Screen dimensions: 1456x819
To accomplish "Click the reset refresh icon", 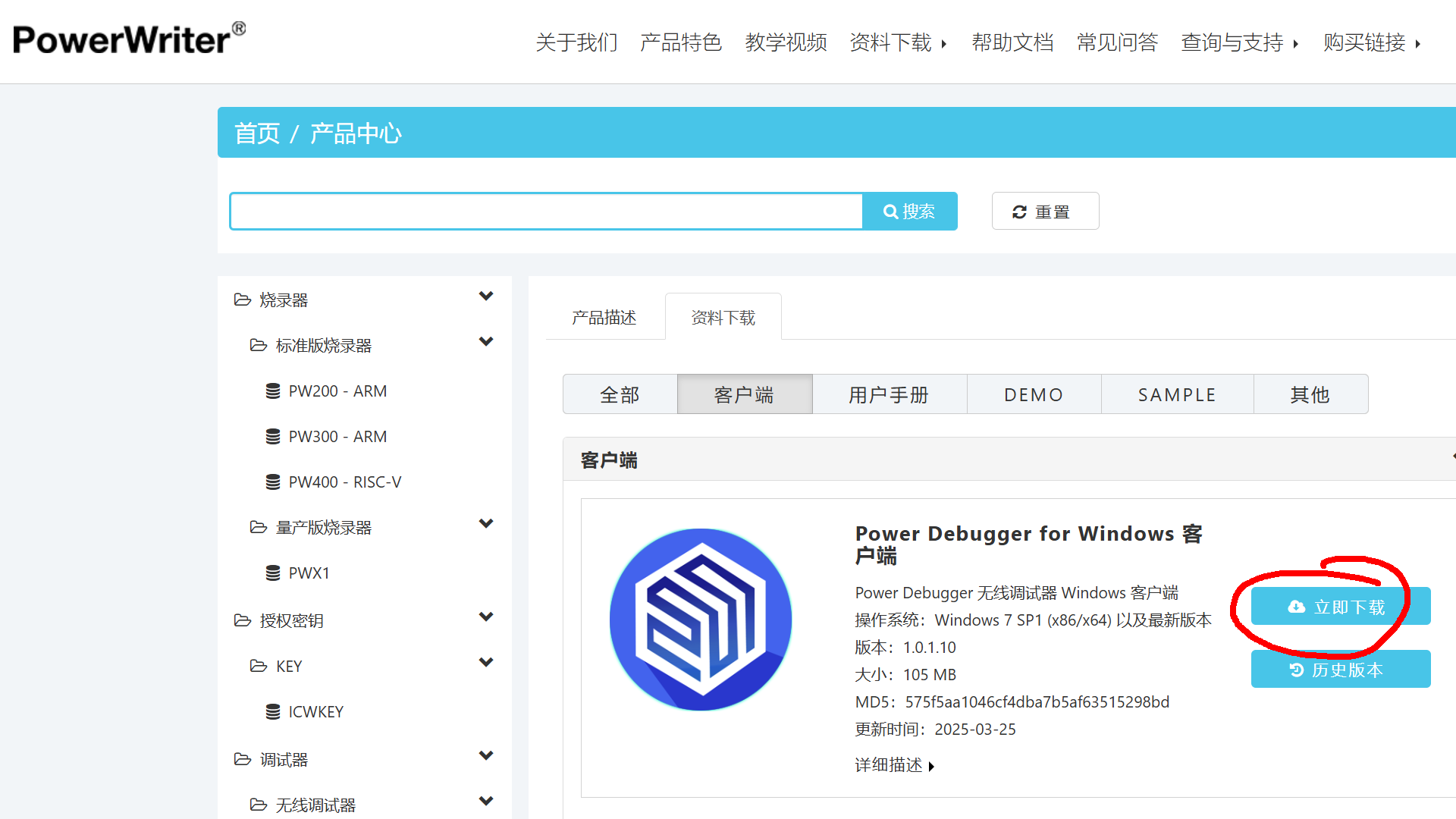I will point(1019,211).
